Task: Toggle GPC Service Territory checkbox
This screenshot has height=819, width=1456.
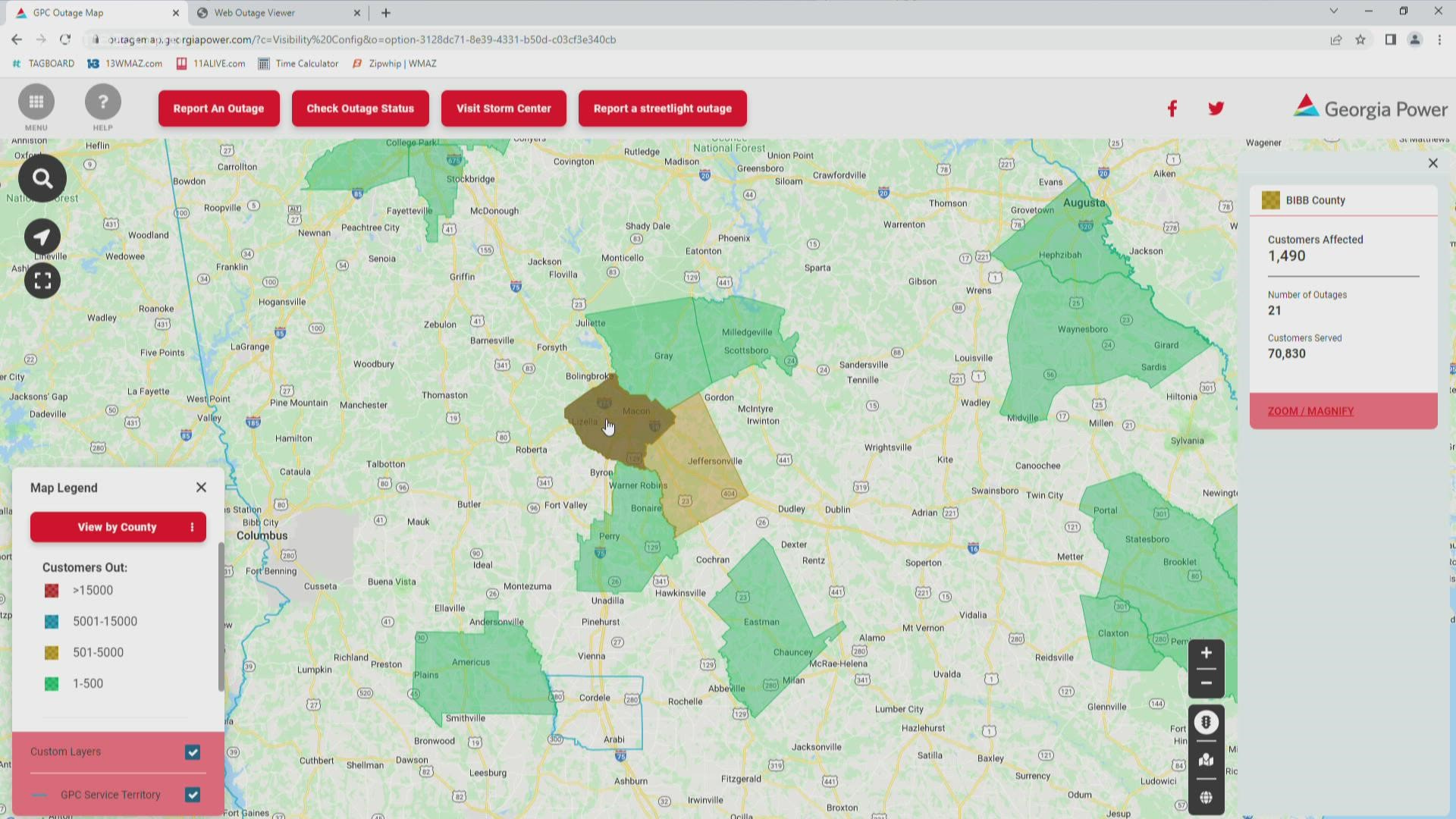Action: (193, 795)
